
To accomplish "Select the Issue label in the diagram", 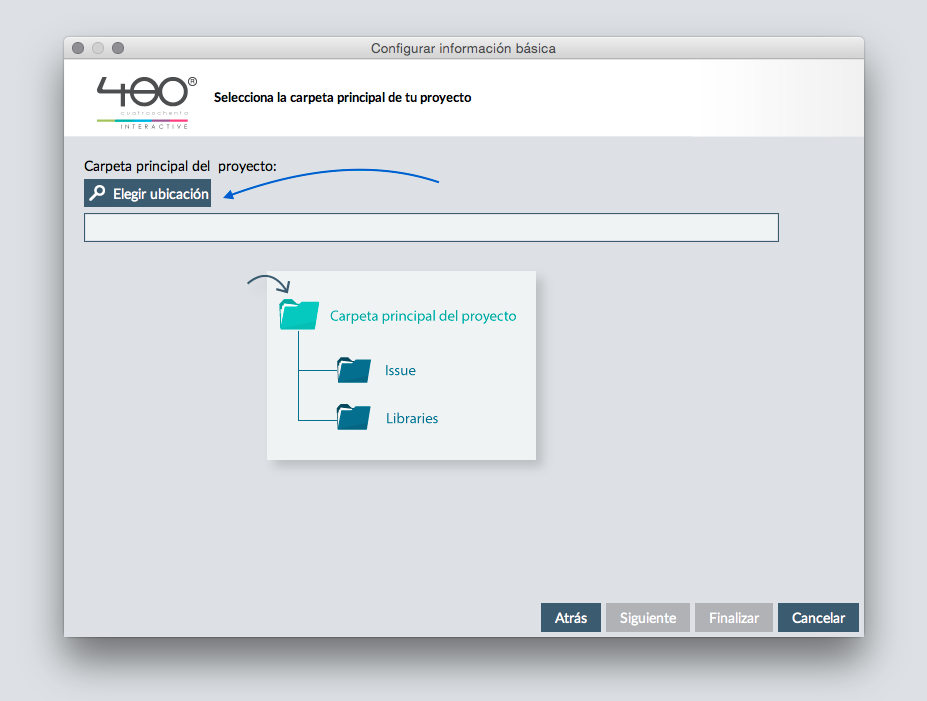I will click(400, 371).
